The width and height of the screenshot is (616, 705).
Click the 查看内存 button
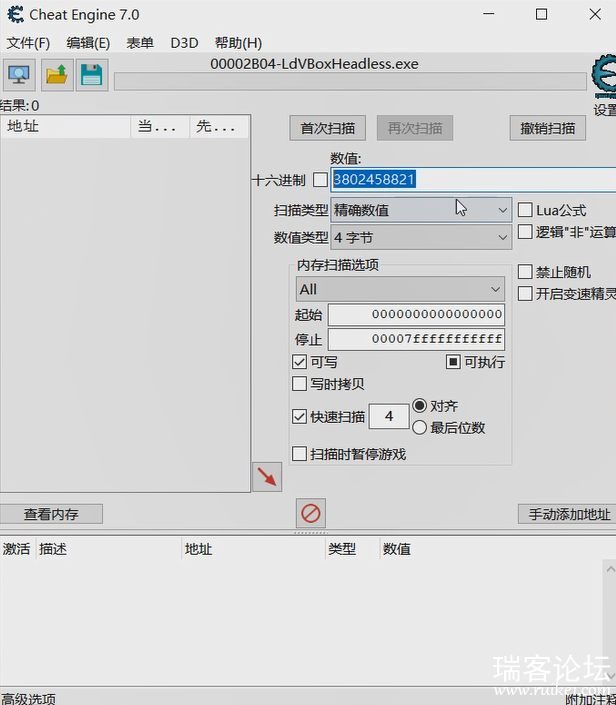click(x=51, y=514)
